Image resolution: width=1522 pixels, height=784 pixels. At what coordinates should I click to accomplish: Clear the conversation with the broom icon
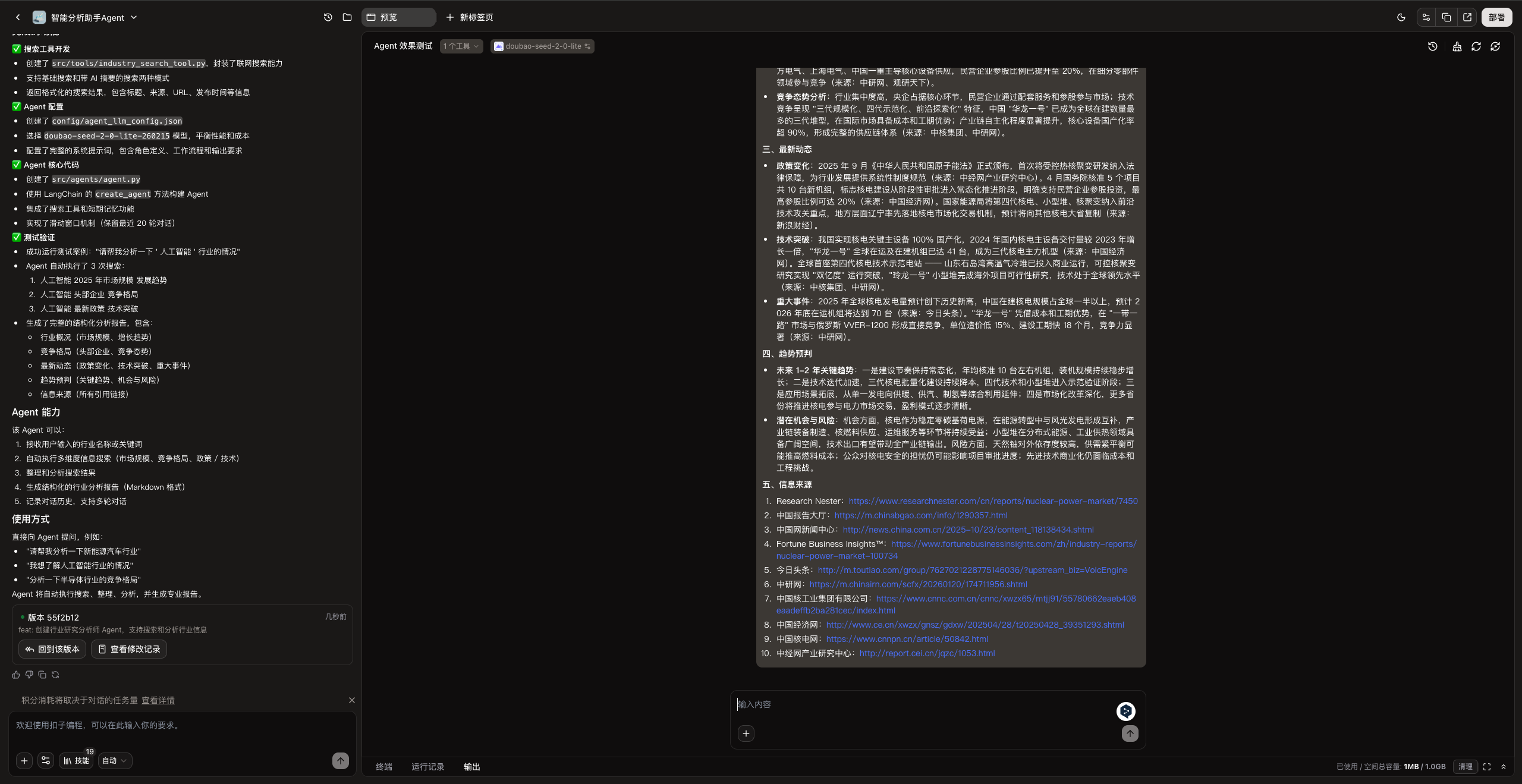tap(1457, 46)
